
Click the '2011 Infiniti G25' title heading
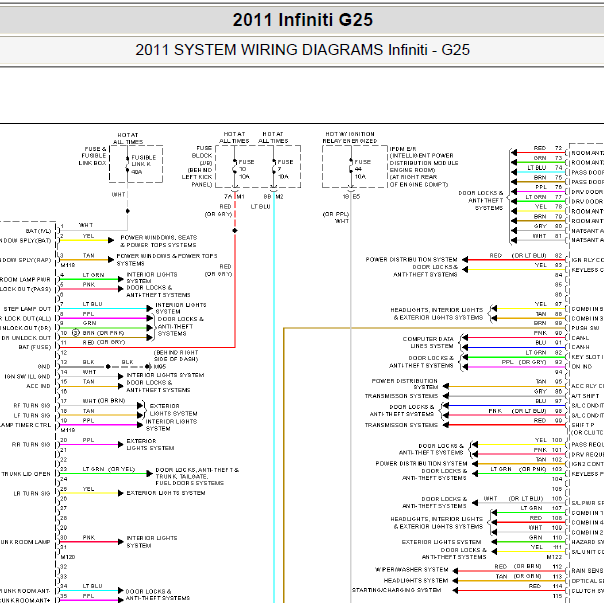click(x=303, y=20)
